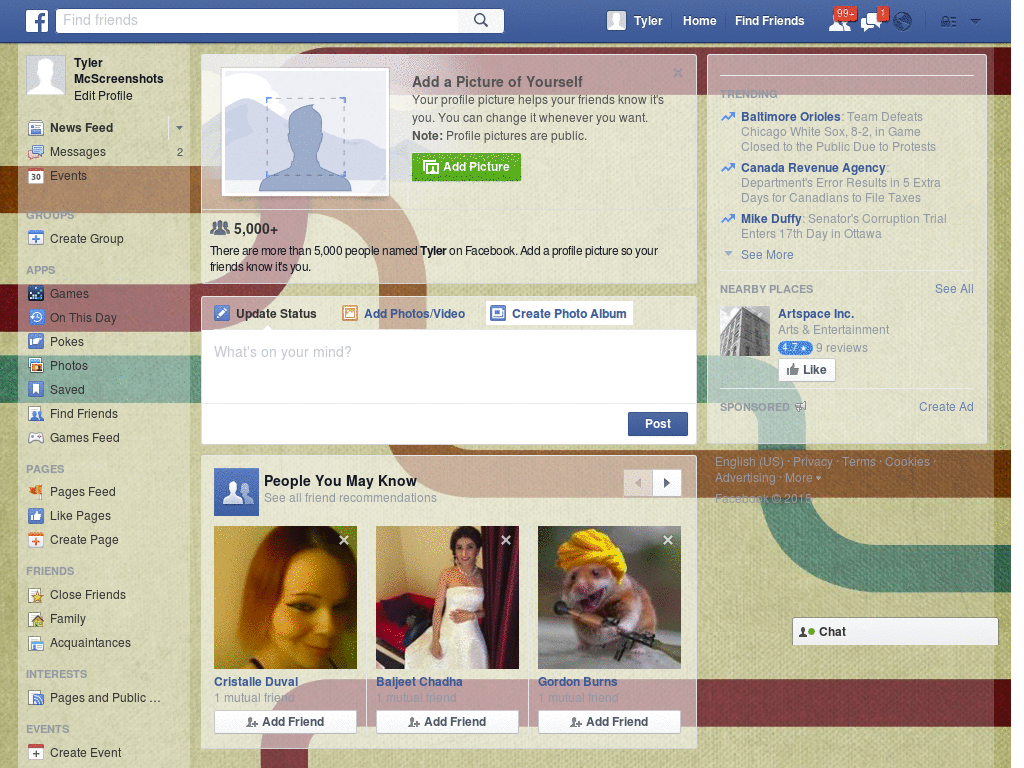Click the Games Feed controller icon

pos(36,438)
